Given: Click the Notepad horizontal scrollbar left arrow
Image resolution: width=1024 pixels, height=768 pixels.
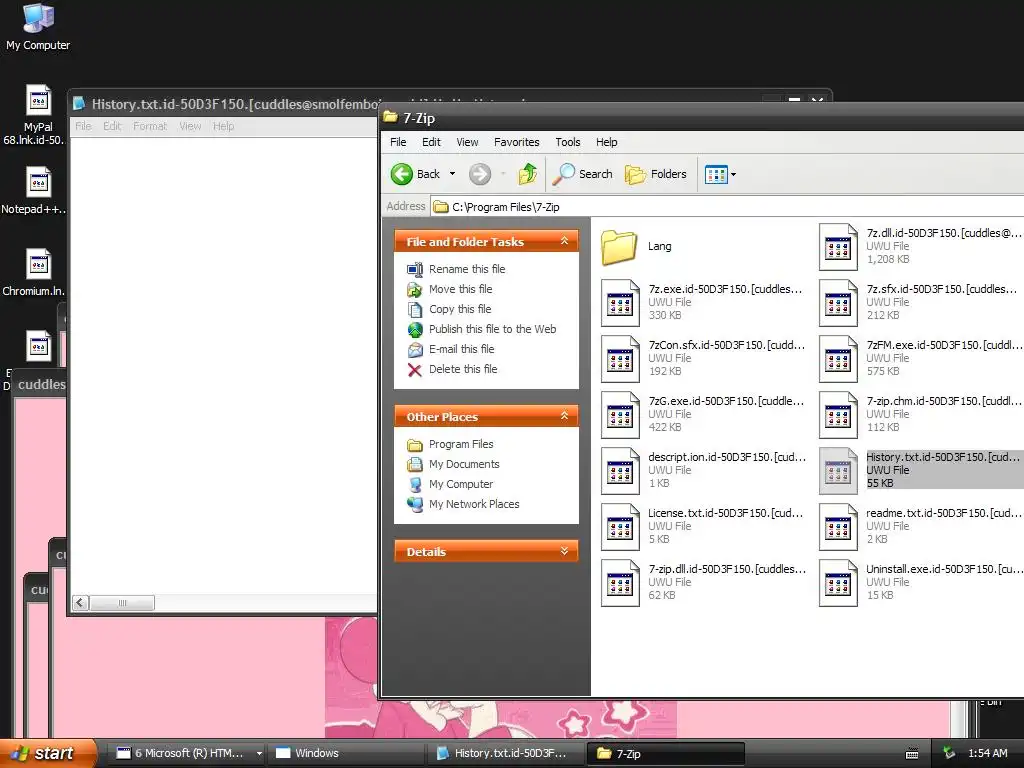Looking at the screenshot, I should click(x=80, y=603).
